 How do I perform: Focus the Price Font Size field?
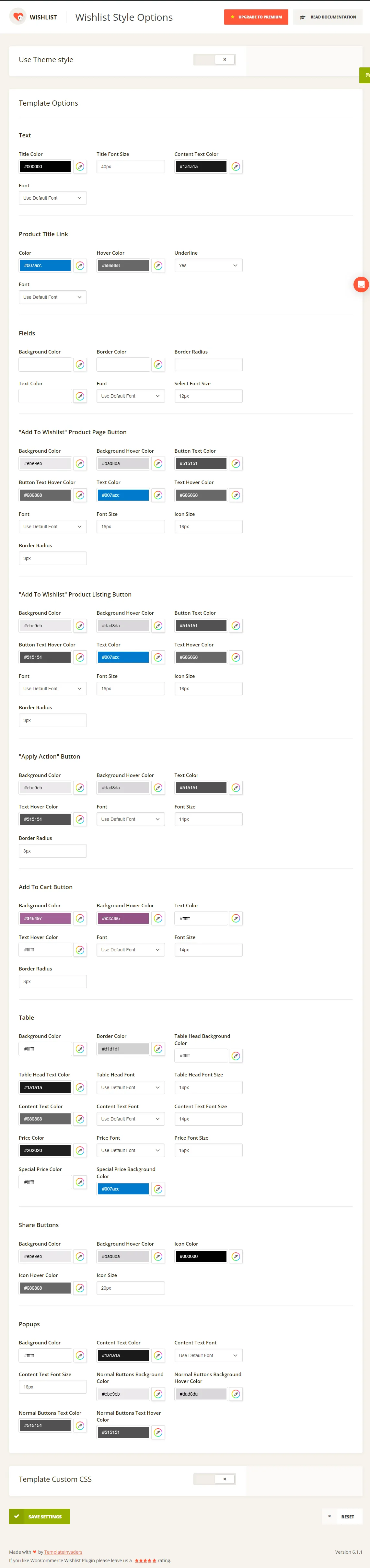(x=208, y=1150)
